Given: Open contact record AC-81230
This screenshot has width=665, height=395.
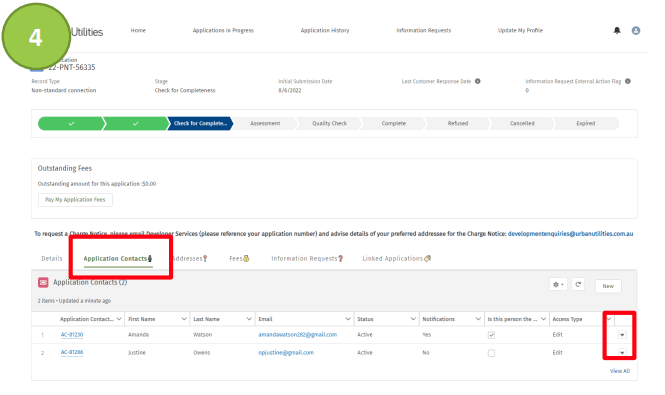Looking at the screenshot, I should (x=72, y=335).
